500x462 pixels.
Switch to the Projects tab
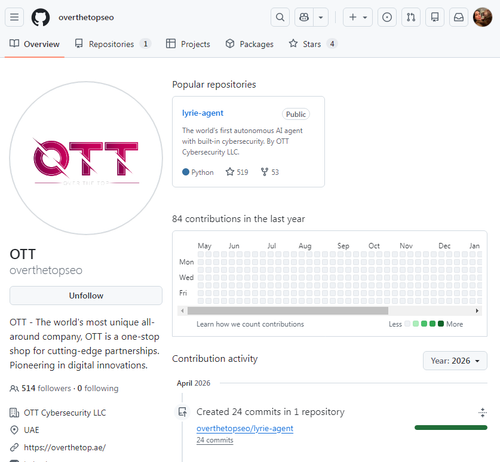pyautogui.click(x=188, y=44)
